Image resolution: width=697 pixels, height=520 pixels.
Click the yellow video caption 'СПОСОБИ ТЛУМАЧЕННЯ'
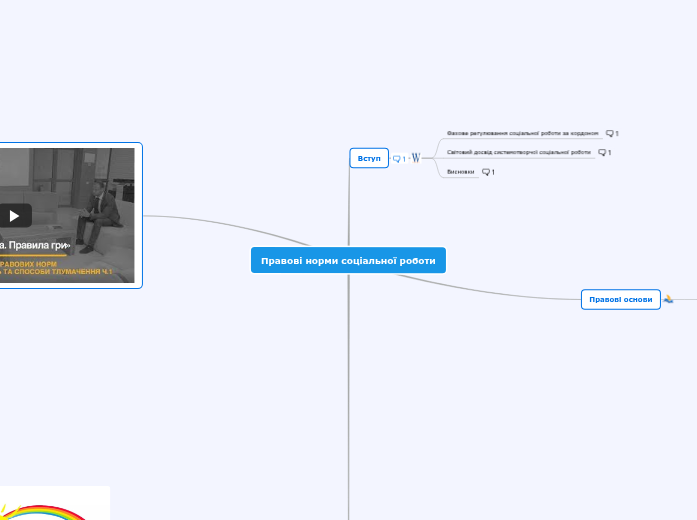60,272
